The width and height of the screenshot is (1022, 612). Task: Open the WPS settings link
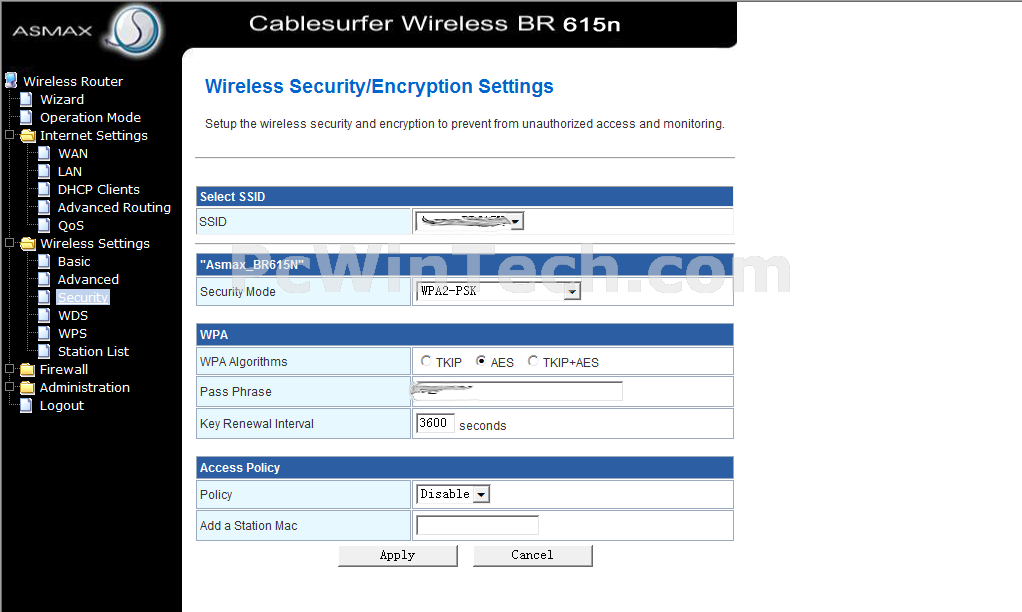pos(72,334)
